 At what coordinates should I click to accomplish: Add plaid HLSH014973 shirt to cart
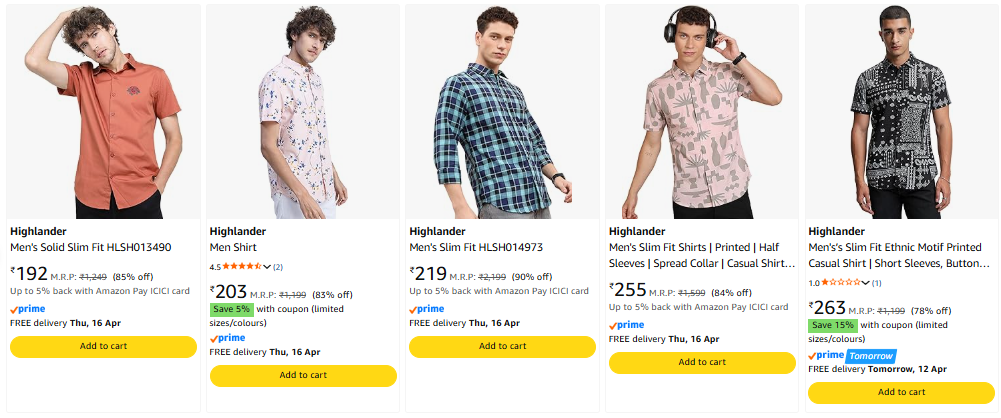coord(502,346)
